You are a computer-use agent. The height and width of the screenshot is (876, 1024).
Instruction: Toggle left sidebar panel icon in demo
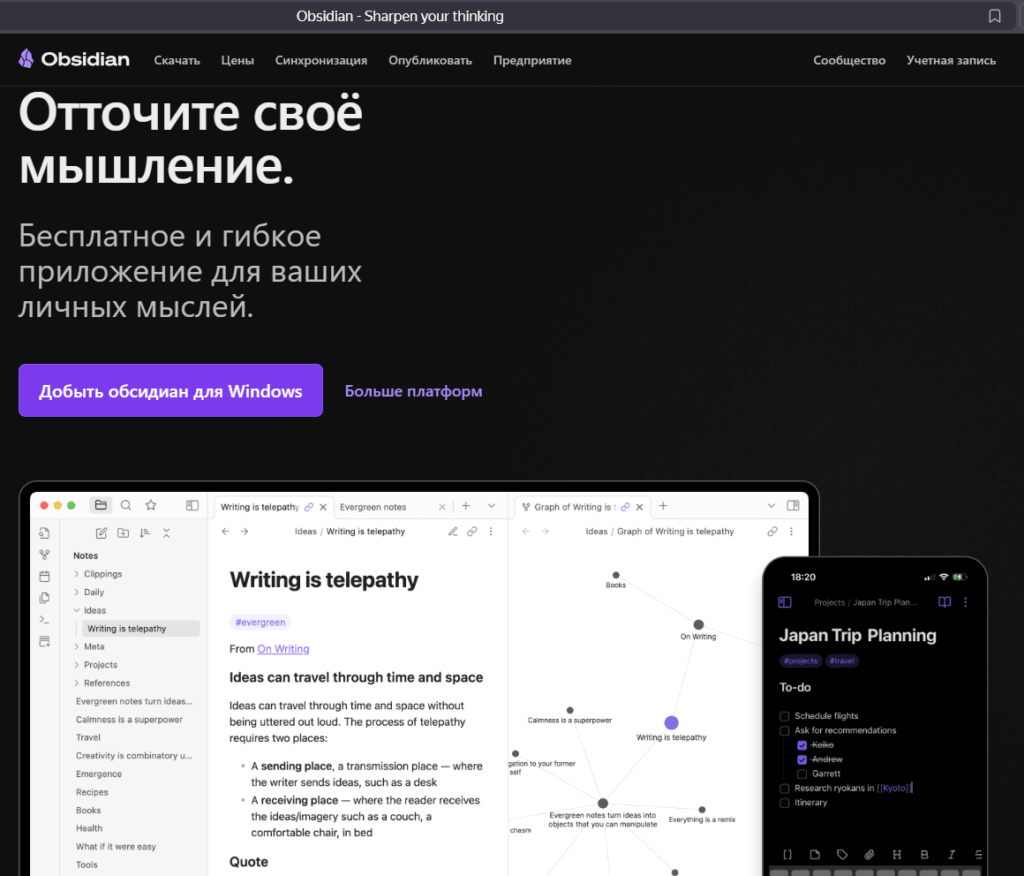[192, 505]
